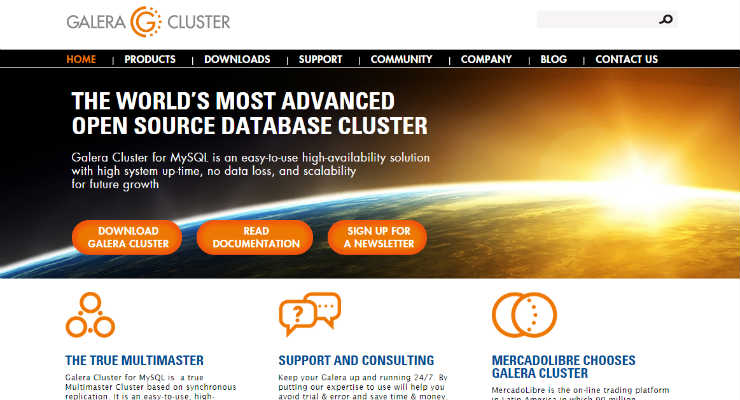
Task: Click the hero headline World's Most Advanced
Action: coord(250,113)
